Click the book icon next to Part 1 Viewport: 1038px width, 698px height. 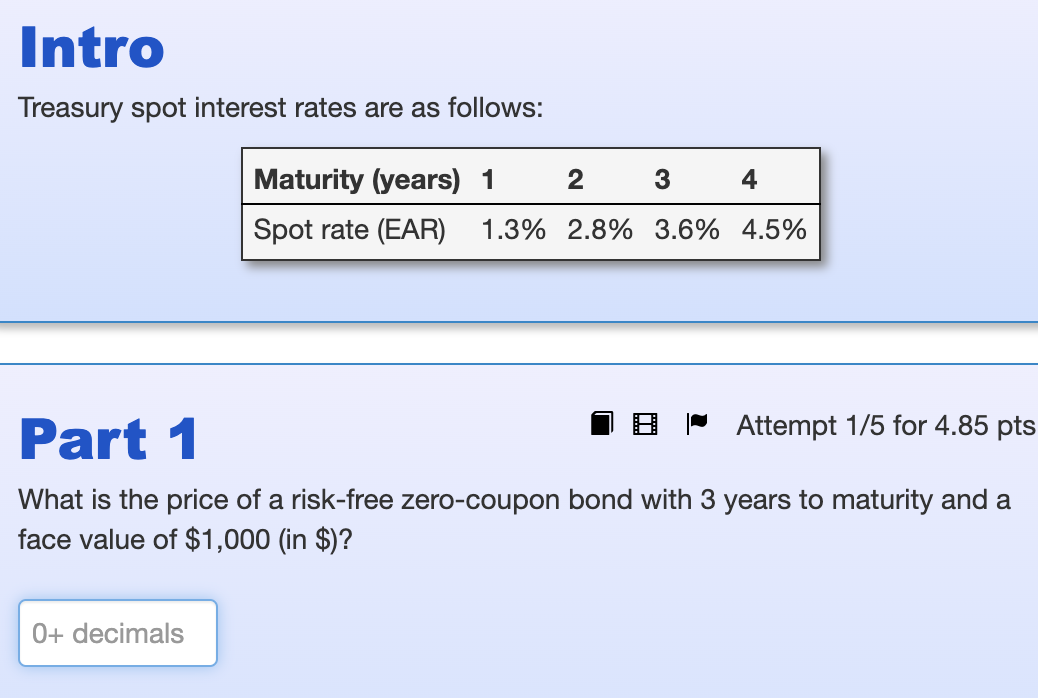(600, 423)
